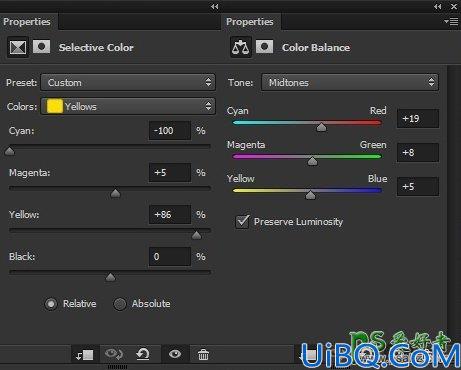The height and width of the screenshot is (370, 461).
Task: Click the clip to layer icon in left panel
Action: [x=85, y=355]
